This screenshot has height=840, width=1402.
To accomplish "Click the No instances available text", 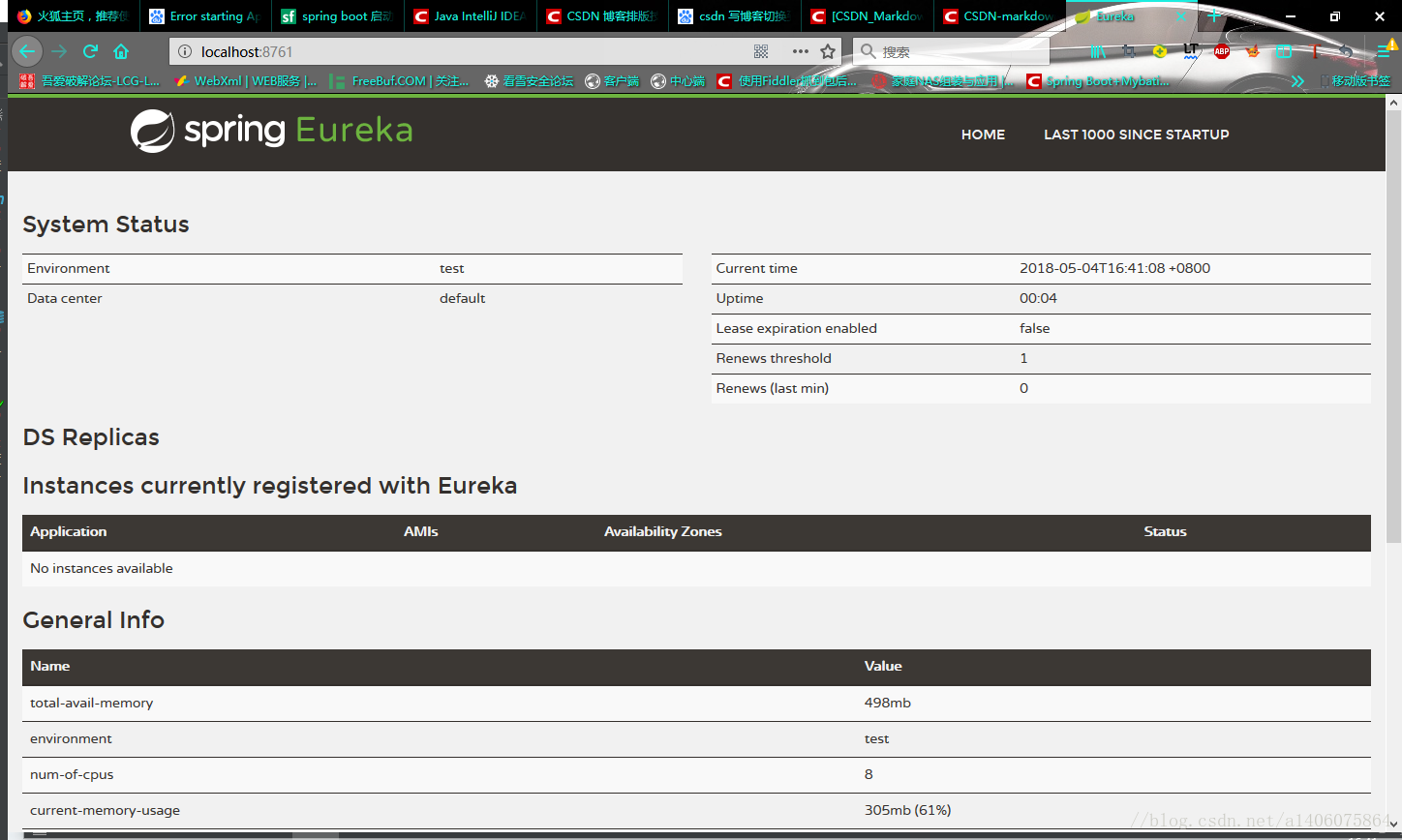I will pos(101,568).
